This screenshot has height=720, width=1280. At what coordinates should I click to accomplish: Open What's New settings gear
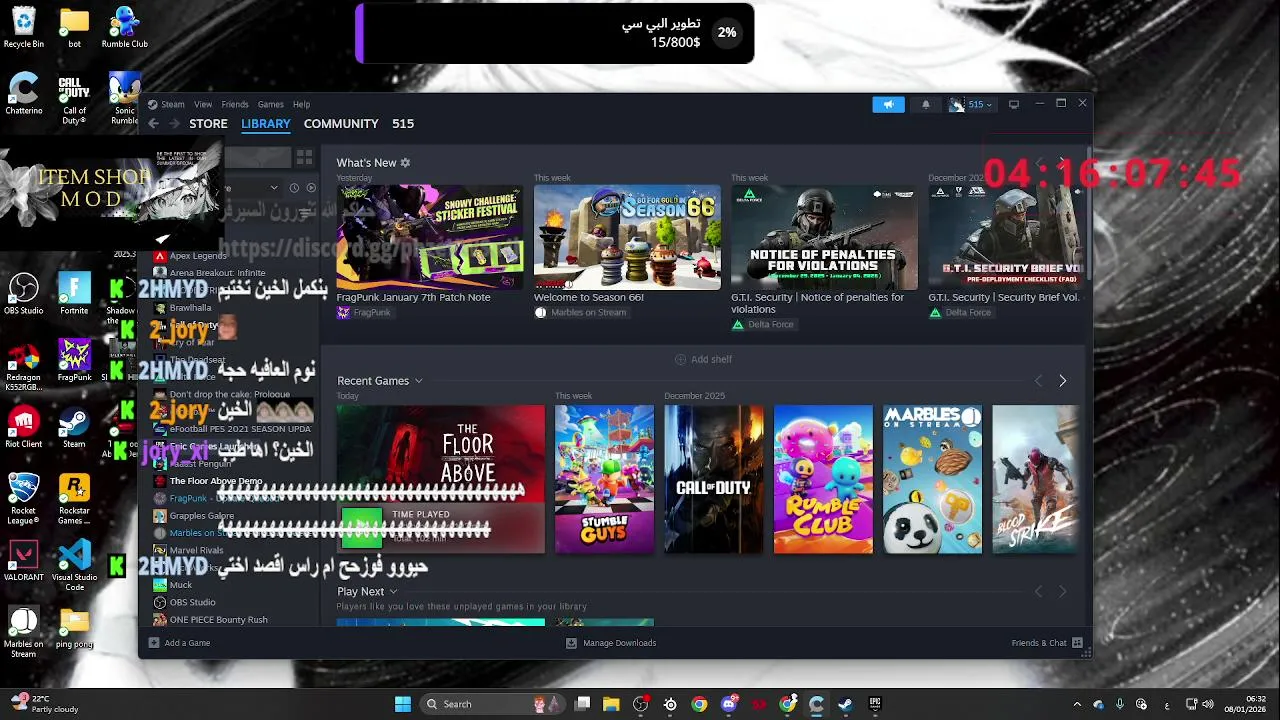click(x=405, y=162)
